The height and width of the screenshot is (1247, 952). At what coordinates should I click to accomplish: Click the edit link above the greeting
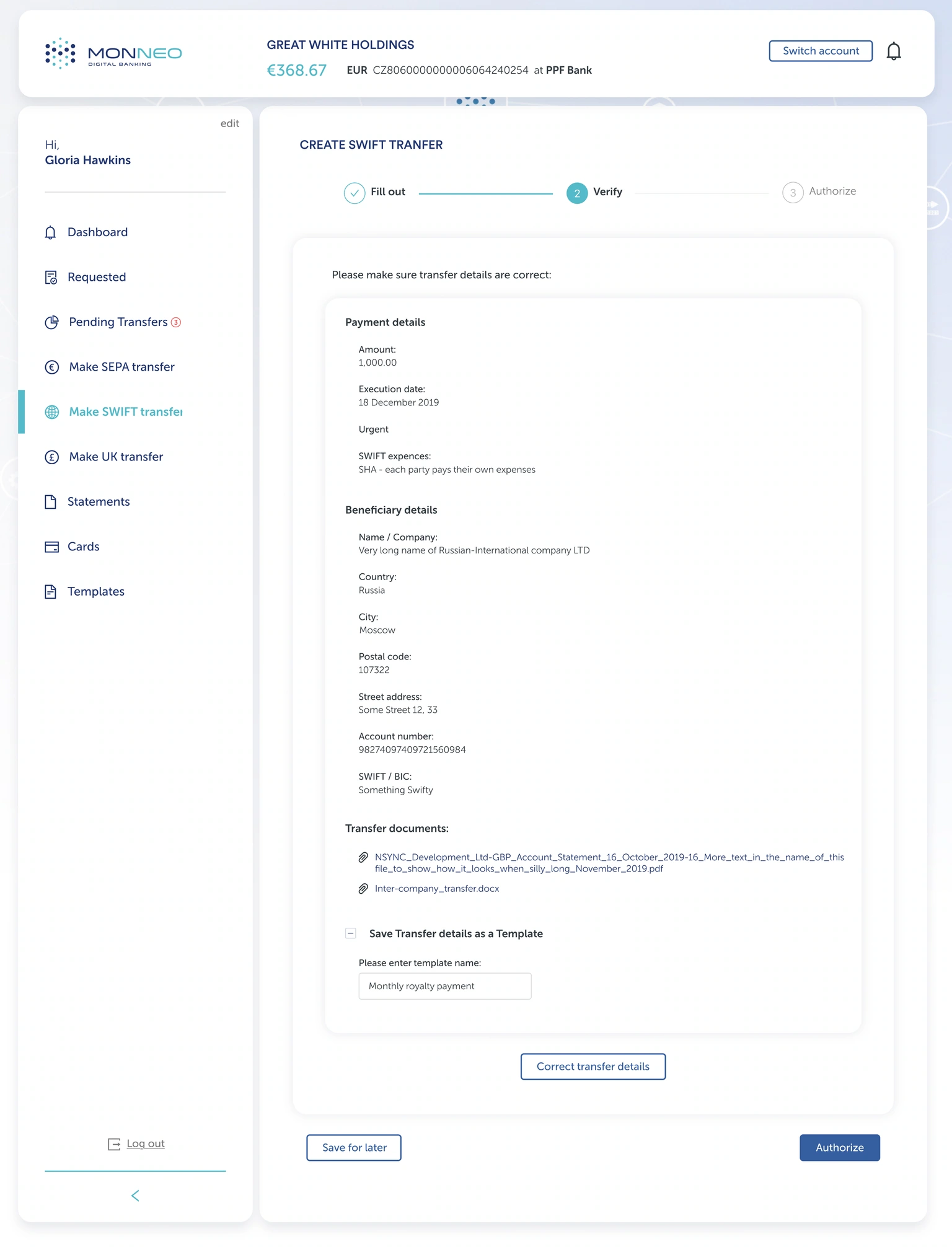pos(230,123)
